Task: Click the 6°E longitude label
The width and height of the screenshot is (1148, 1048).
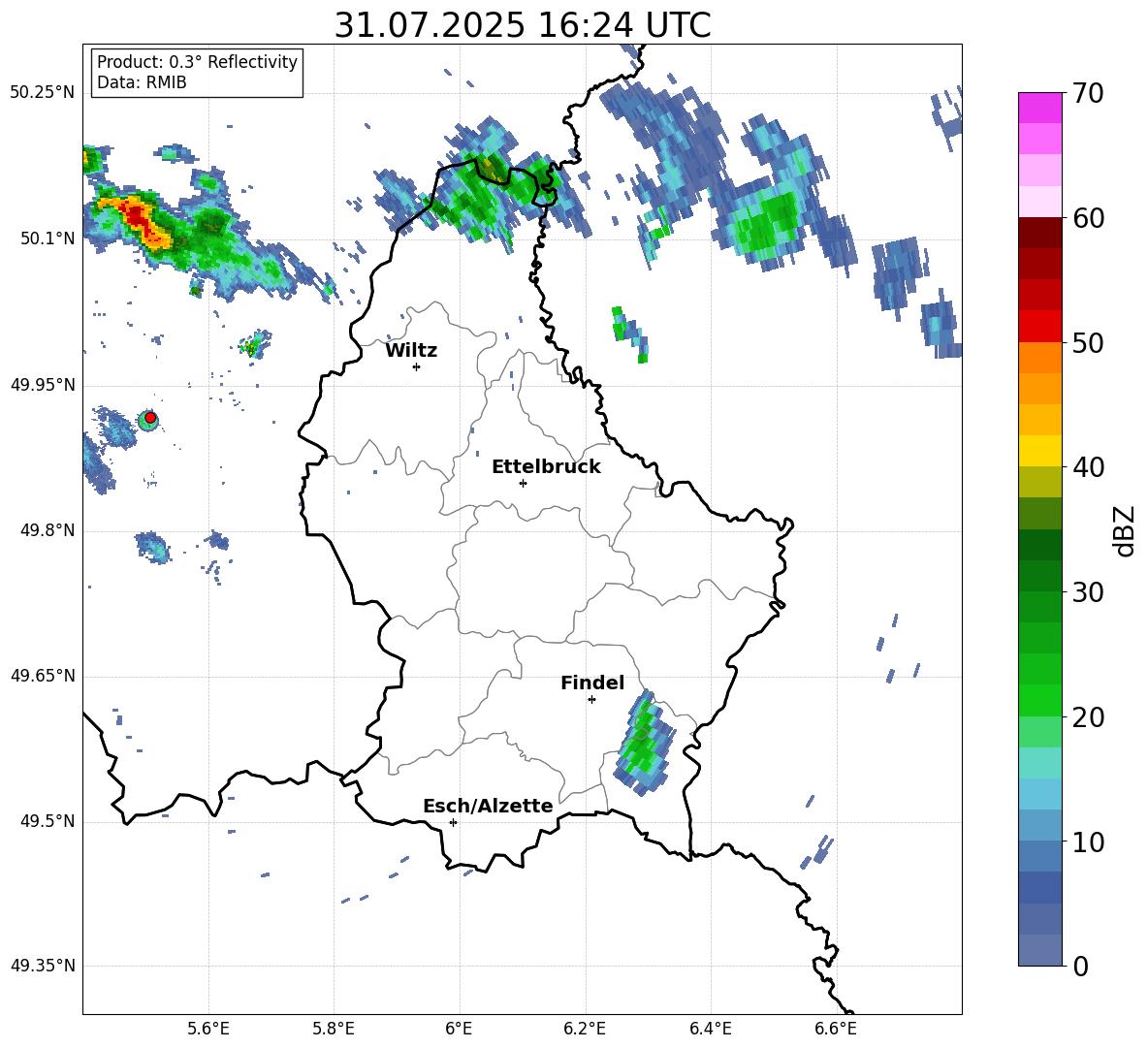Action: 459,1029
